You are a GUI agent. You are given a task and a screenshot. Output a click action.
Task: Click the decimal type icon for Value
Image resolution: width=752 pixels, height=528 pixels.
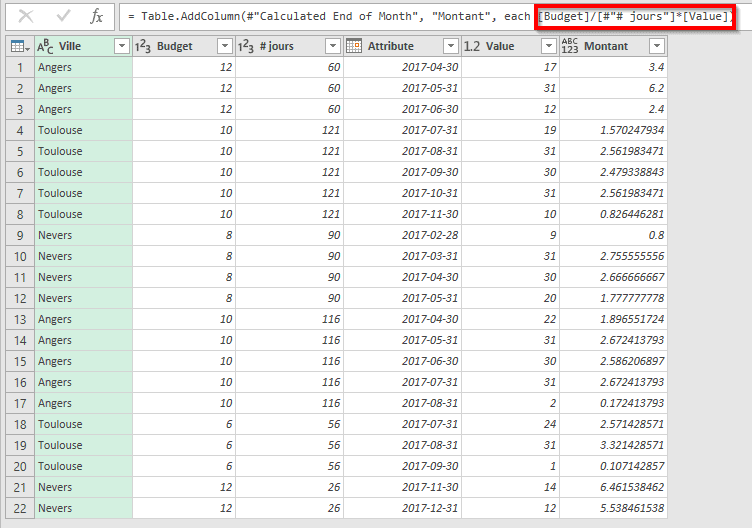pyautogui.click(x=472, y=46)
